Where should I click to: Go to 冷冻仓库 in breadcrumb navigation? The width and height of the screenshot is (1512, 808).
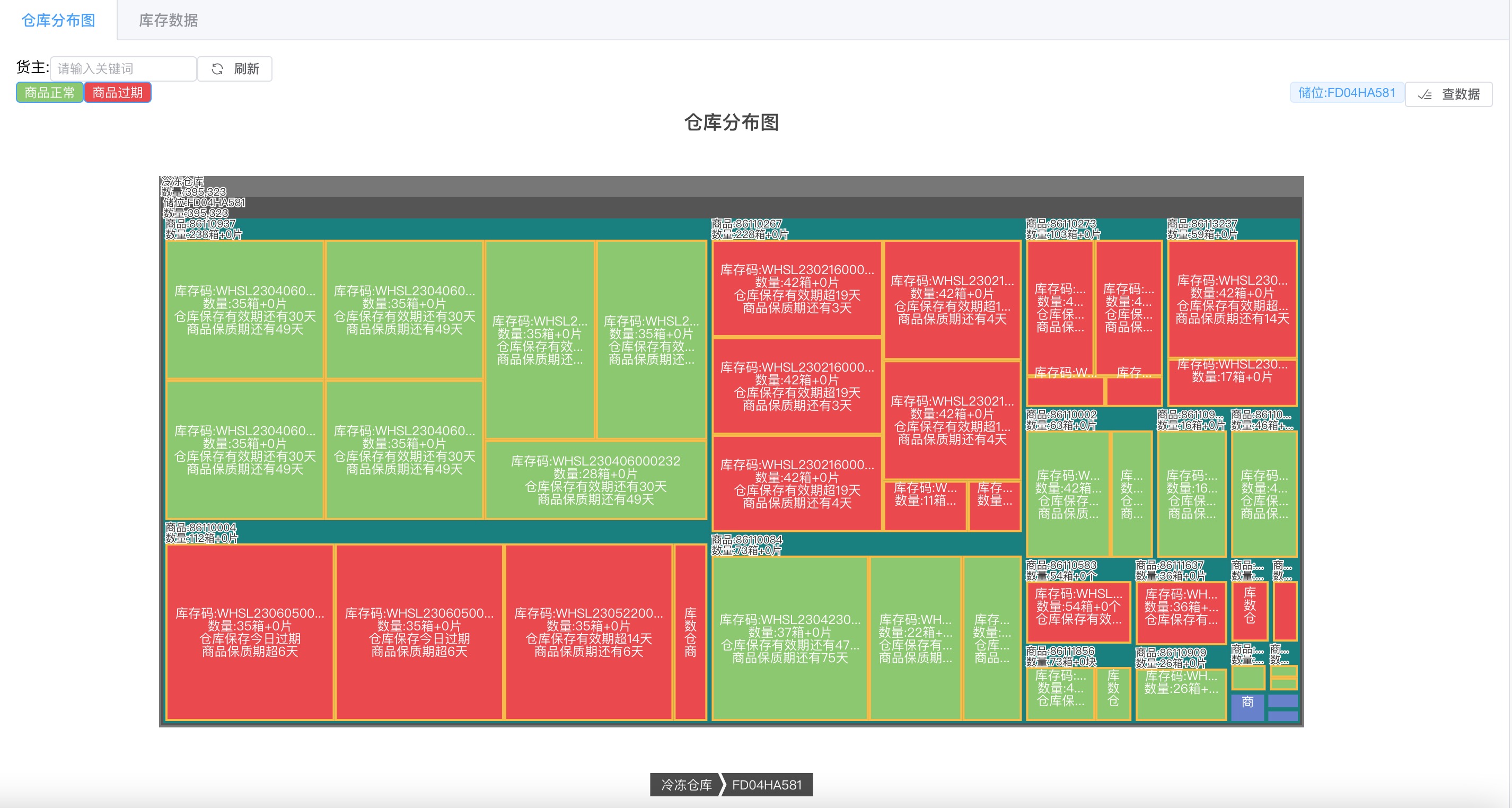pos(685,785)
